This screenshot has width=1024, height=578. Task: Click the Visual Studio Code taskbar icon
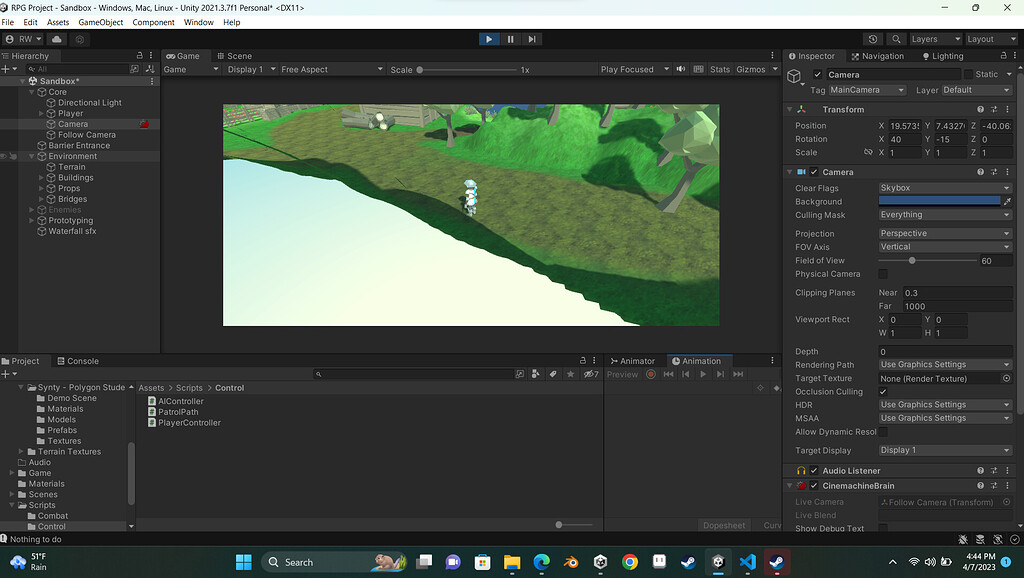pos(747,561)
